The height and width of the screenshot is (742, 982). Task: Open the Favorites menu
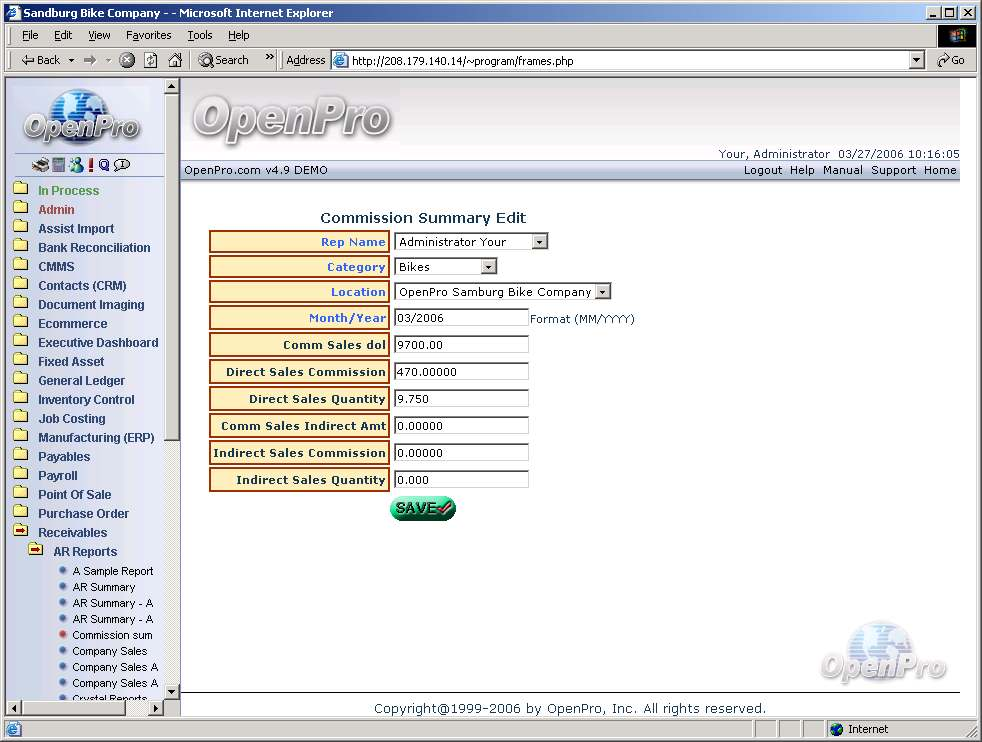(x=148, y=35)
